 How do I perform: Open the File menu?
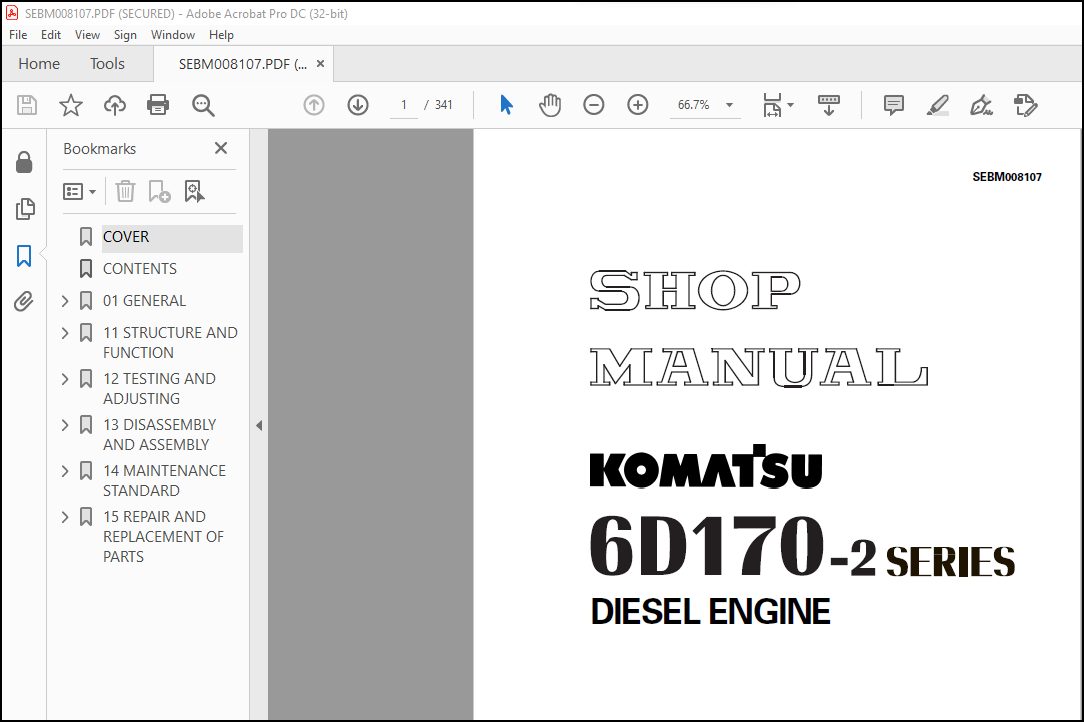(18, 35)
